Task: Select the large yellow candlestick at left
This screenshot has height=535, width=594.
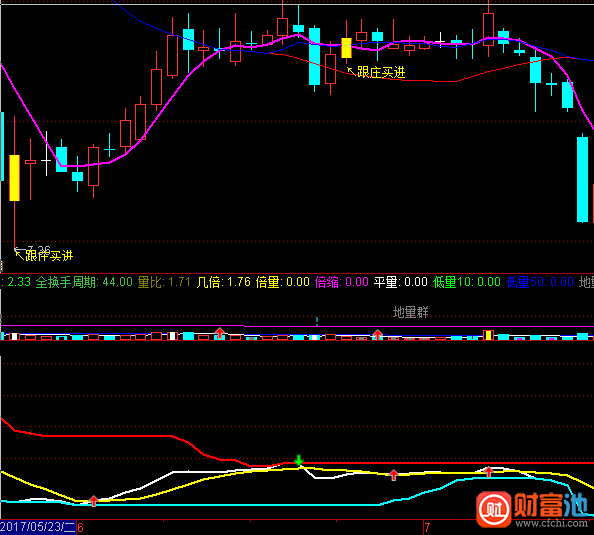Action: tap(14, 178)
